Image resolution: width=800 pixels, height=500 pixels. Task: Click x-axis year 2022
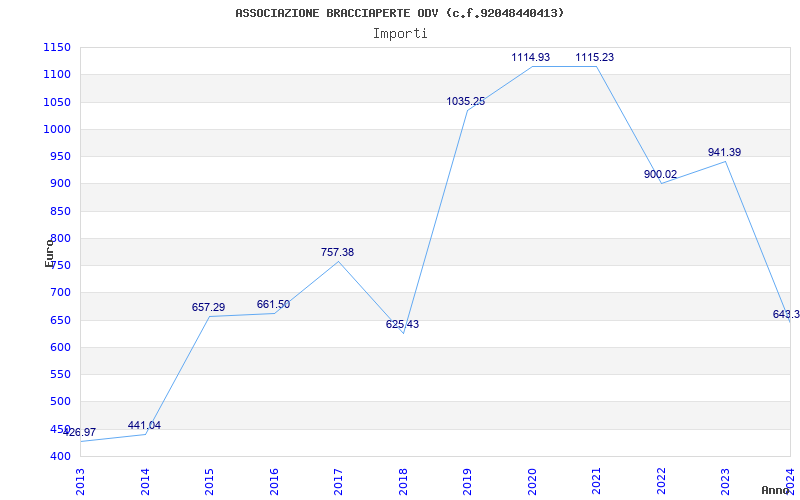coord(661,482)
